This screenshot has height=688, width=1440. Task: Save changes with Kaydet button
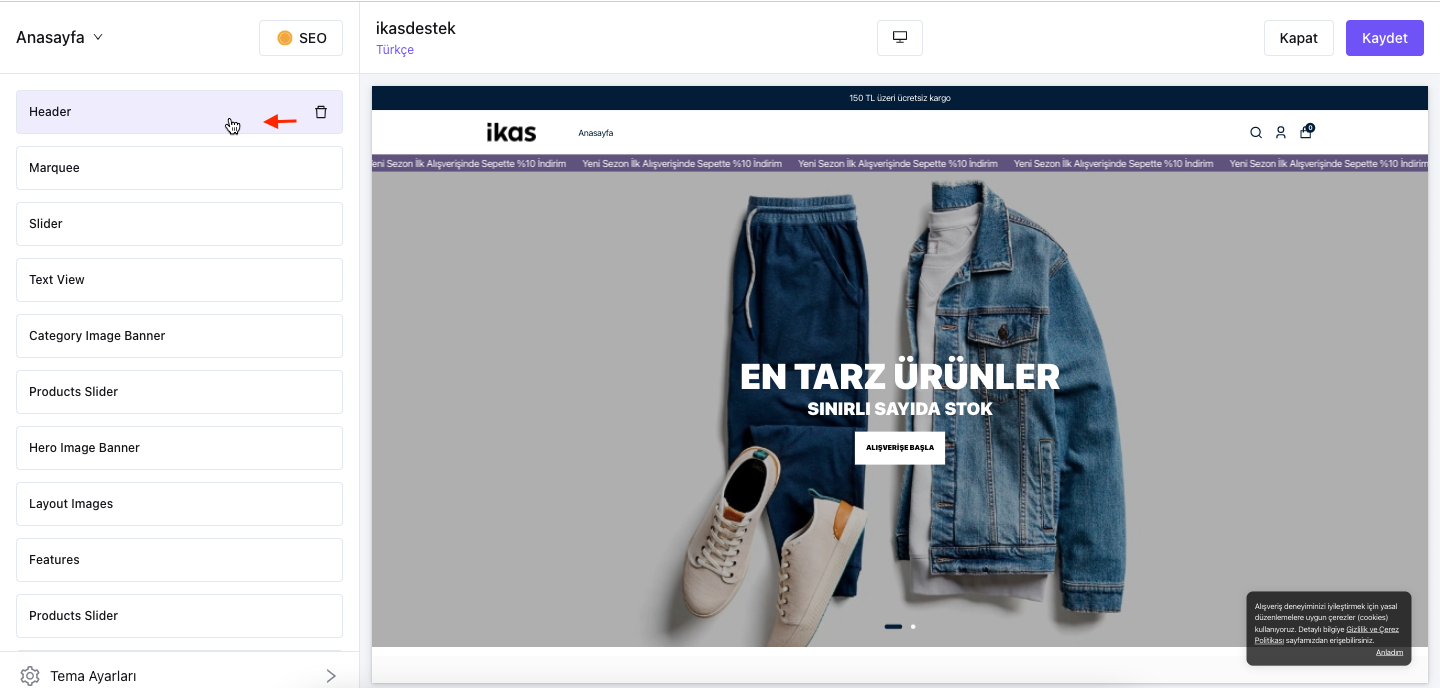[1385, 38]
